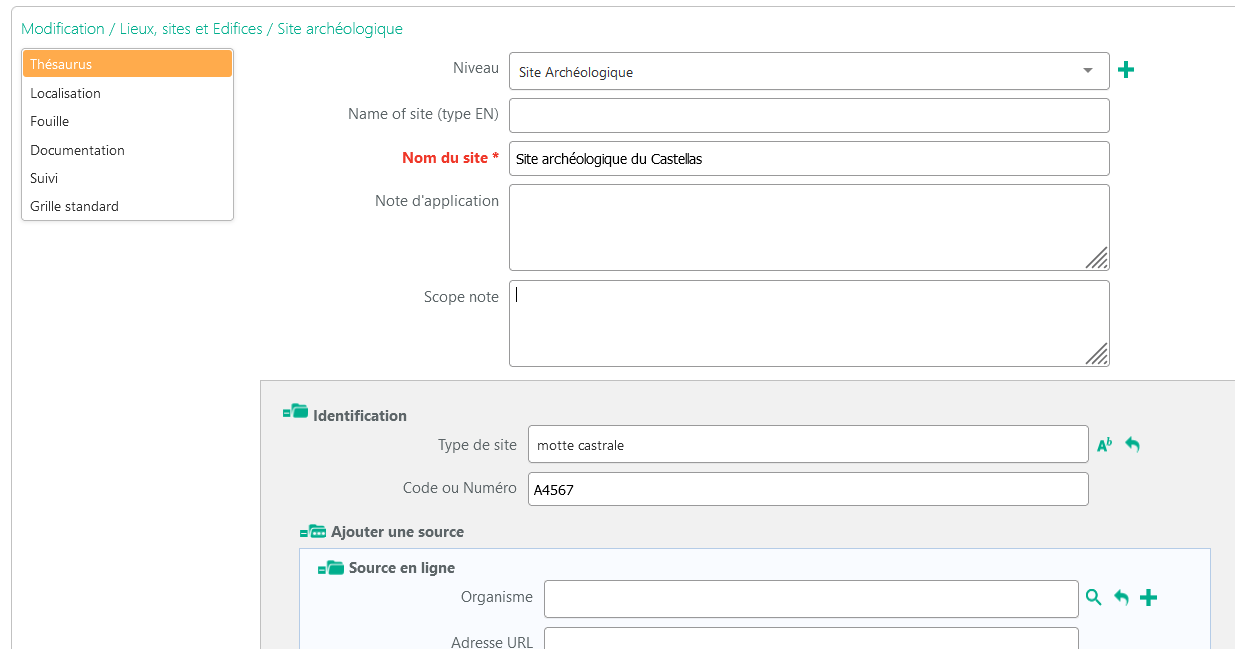
Task: Click the undo arrow beside Type de site
Action: pyautogui.click(x=1132, y=444)
